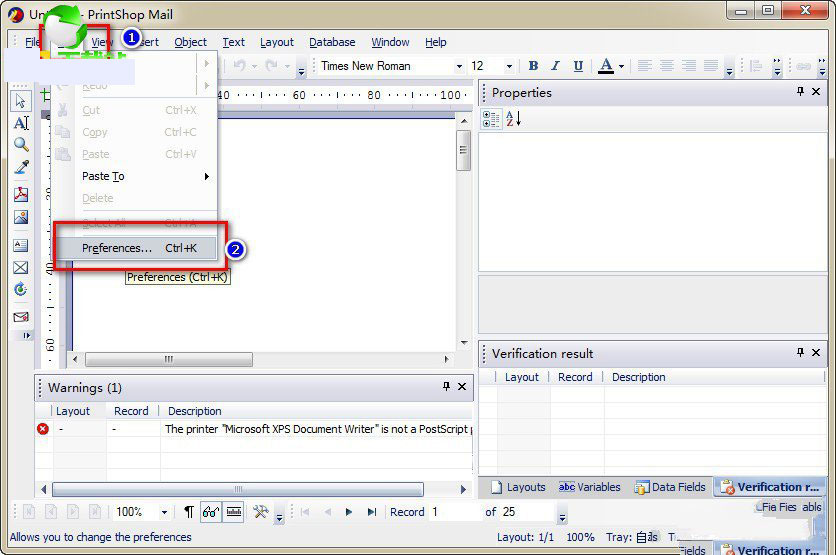Select the circular-arrow tool in the left toolbox

coord(21,289)
